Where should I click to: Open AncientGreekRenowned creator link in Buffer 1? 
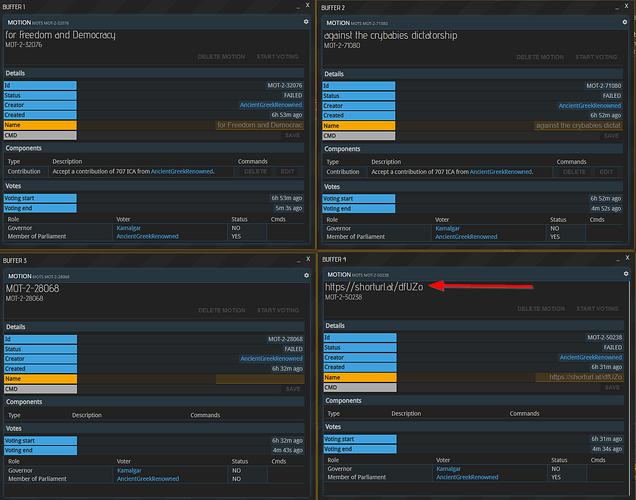tap(271, 105)
